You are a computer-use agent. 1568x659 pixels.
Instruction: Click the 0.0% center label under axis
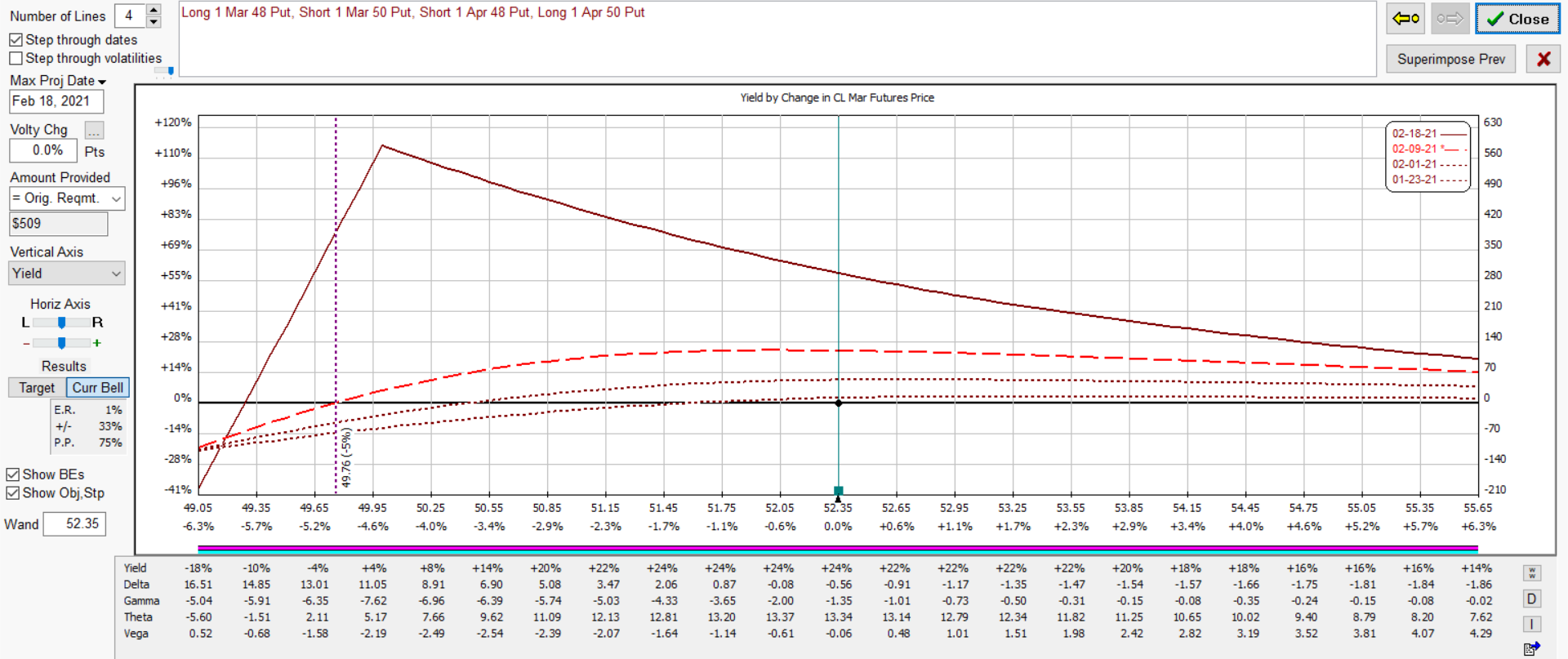(x=838, y=527)
